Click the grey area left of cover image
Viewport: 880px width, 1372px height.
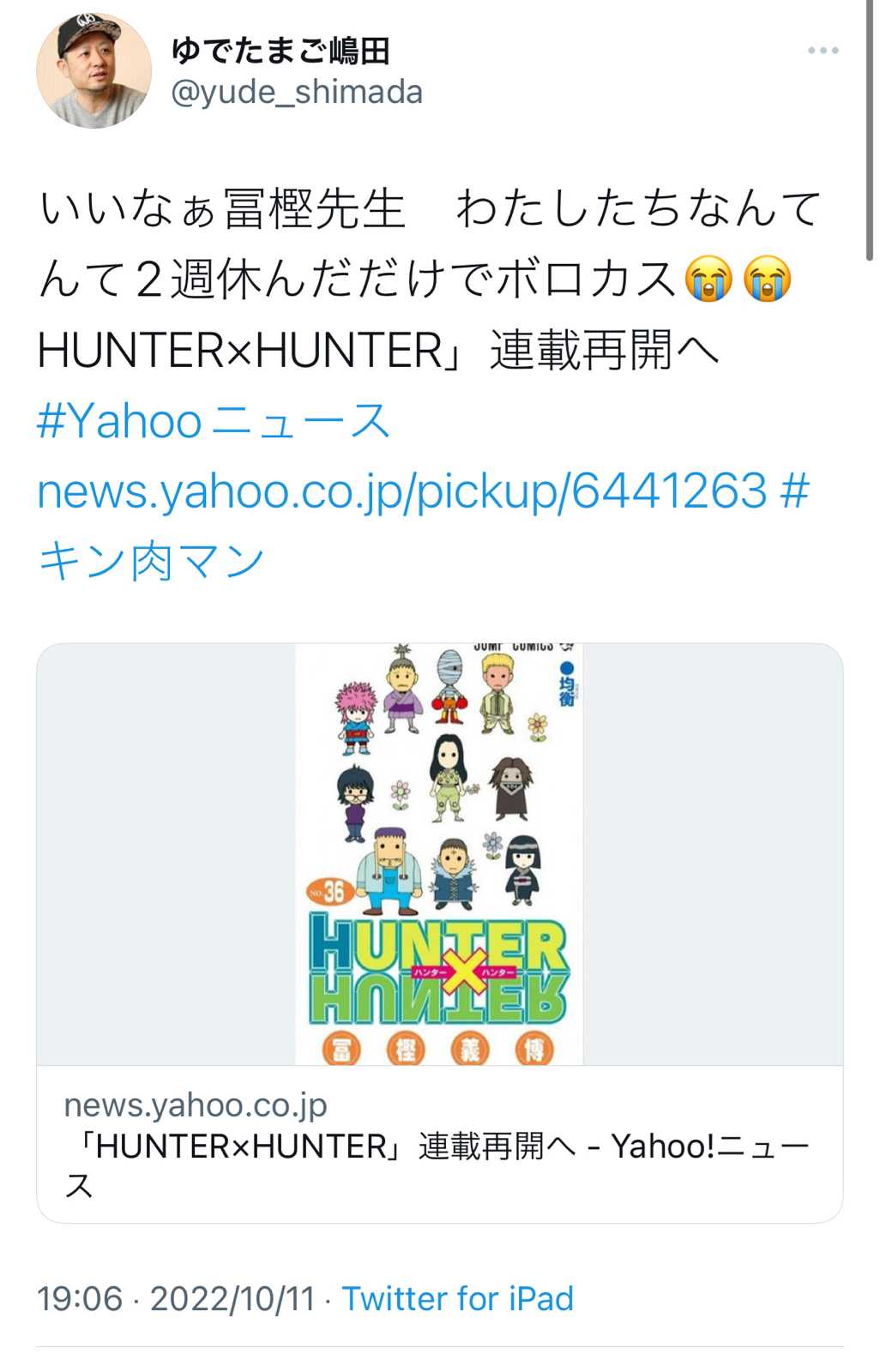coord(166,854)
